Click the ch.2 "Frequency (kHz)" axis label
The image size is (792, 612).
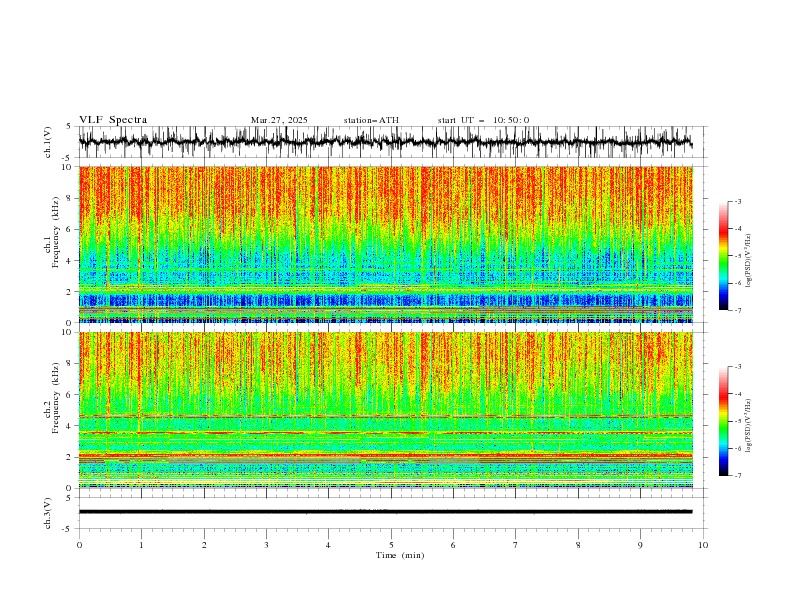pos(56,398)
